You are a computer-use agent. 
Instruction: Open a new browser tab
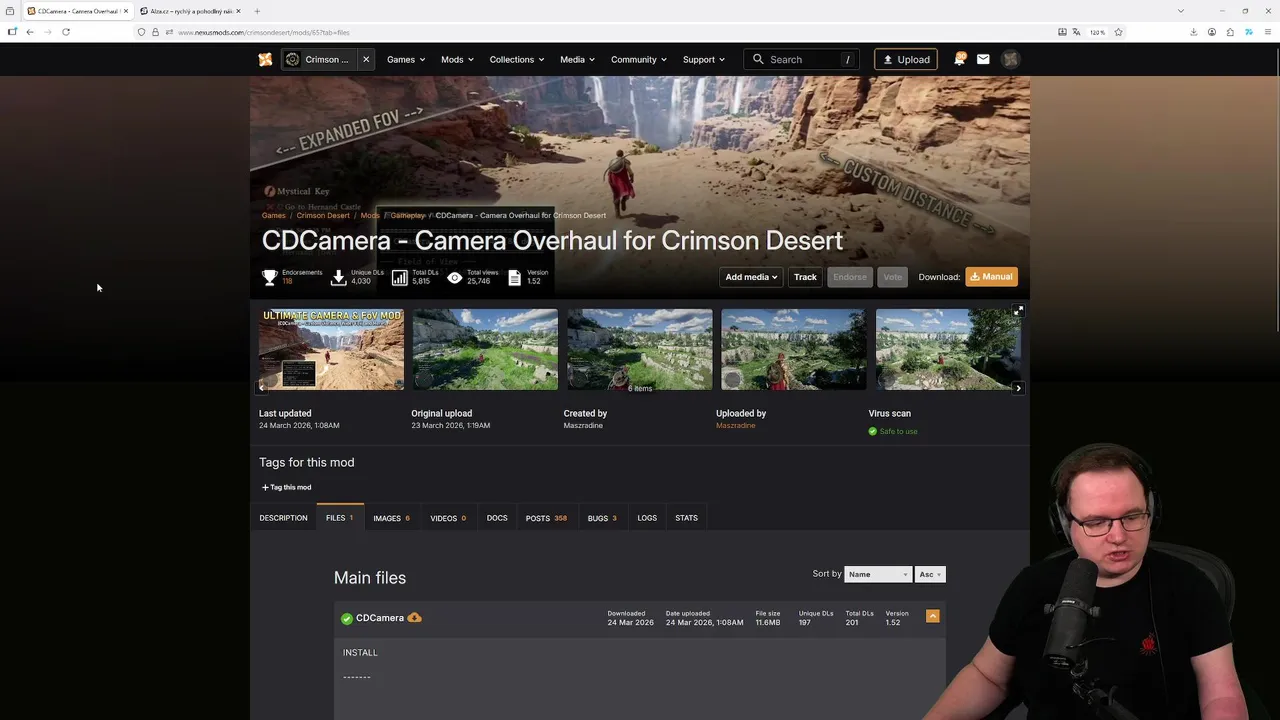pos(257,11)
